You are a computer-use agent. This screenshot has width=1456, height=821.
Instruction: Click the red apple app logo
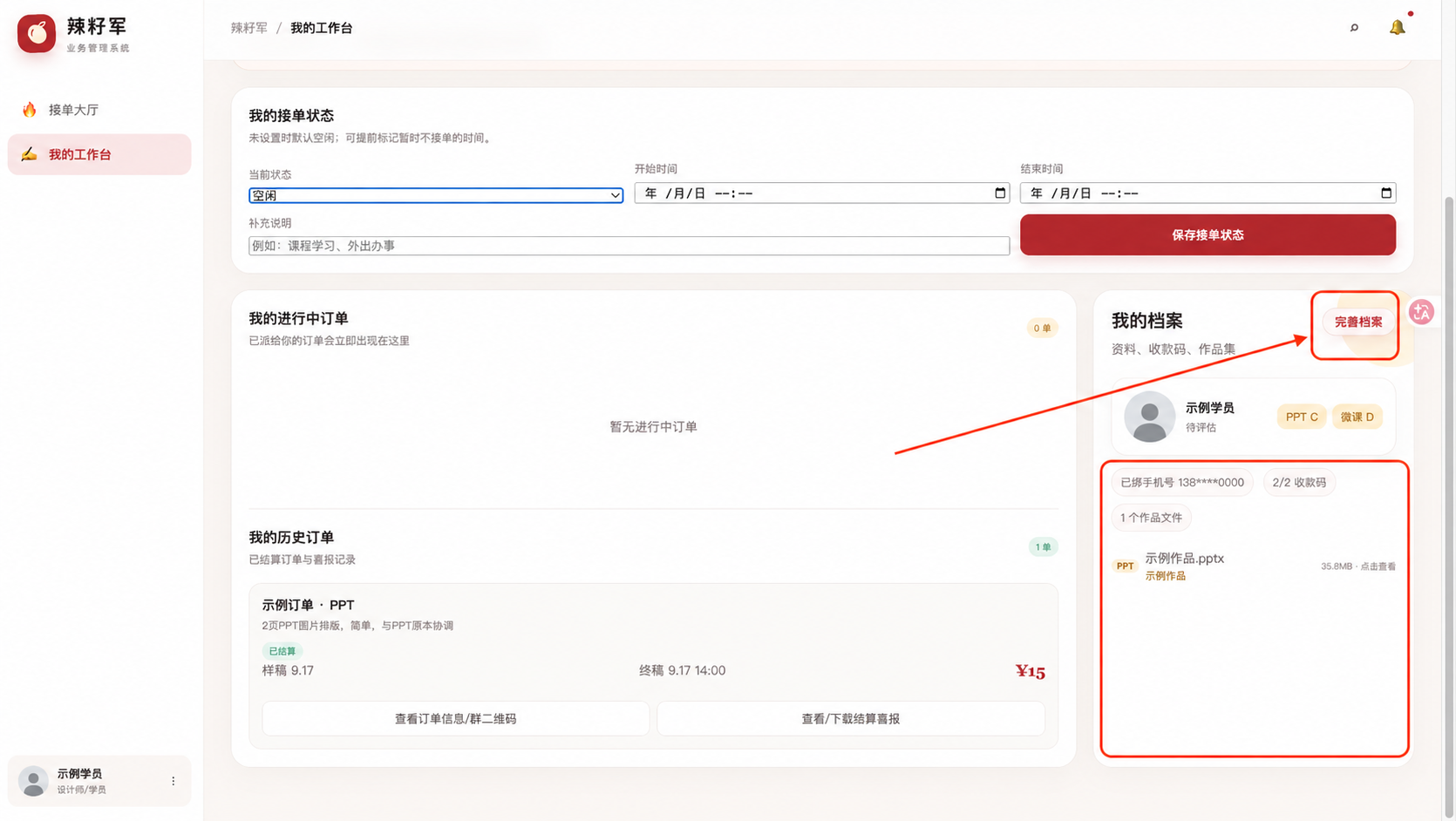coord(37,33)
